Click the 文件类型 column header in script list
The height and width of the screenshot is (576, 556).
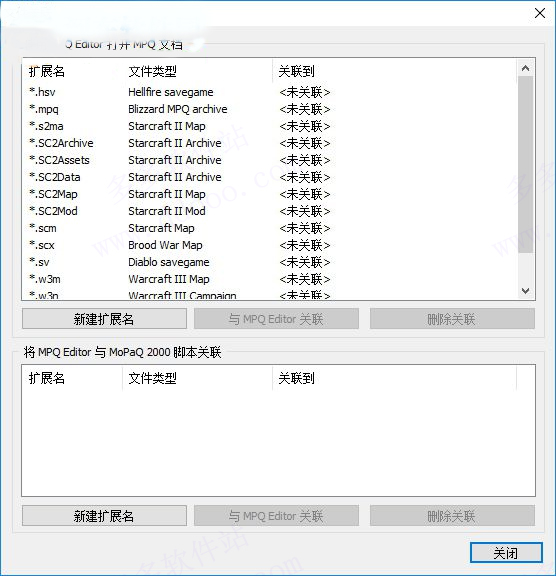coord(198,378)
